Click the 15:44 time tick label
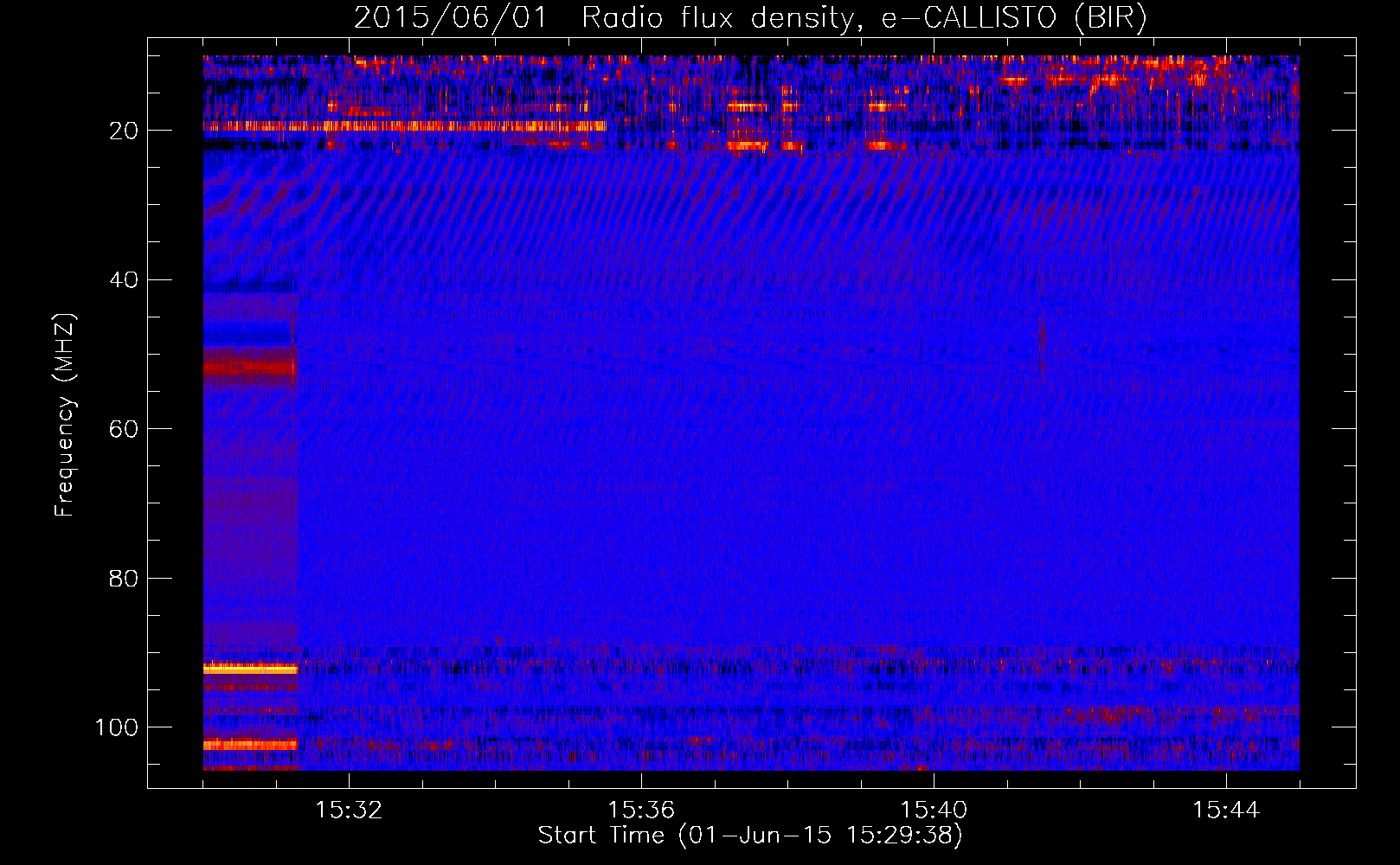This screenshot has width=1400, height=865. 1226,811
